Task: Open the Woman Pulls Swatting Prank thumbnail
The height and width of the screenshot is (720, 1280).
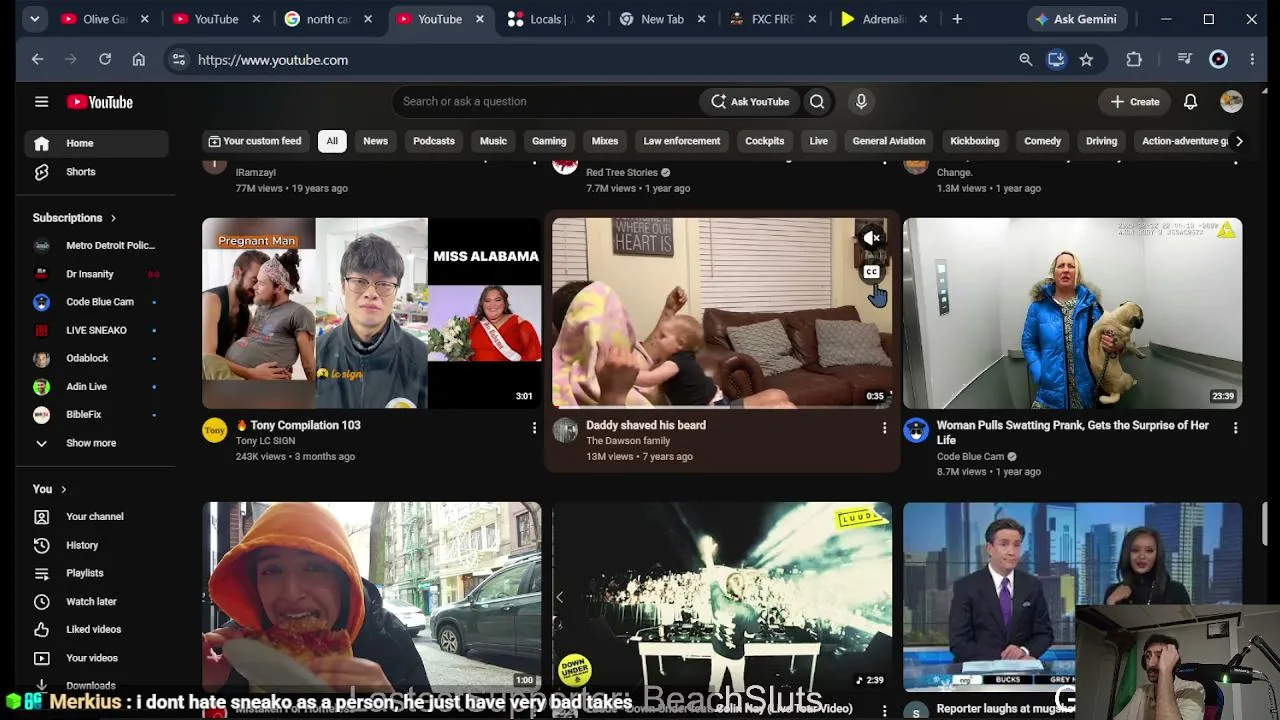Action: point(1073,313)
